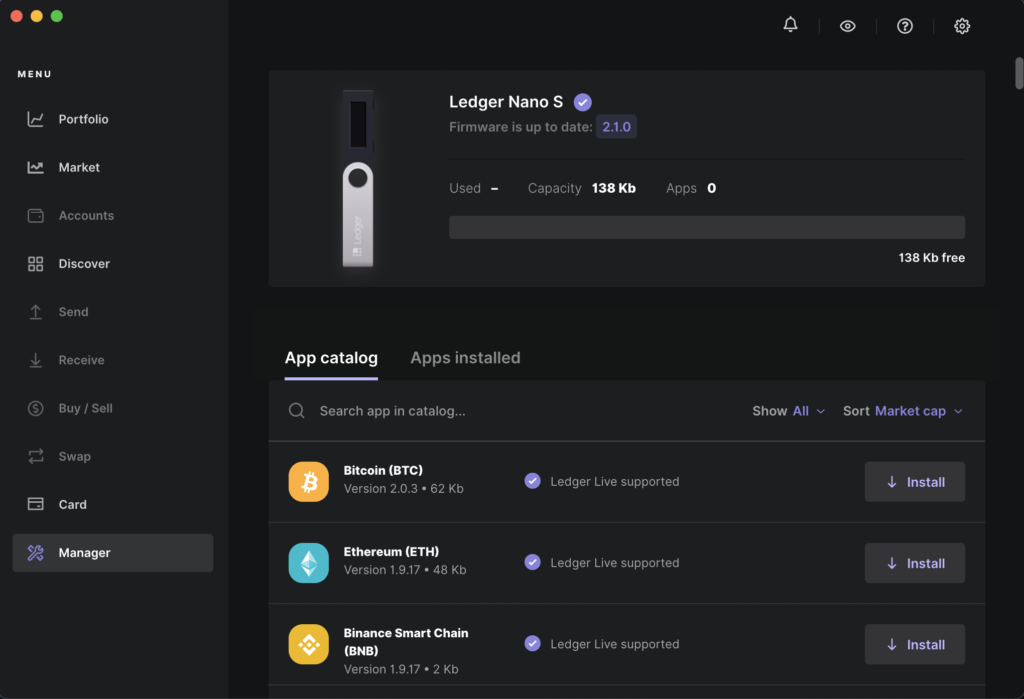Open the Sort Market cap dropdown

[917, 411]
